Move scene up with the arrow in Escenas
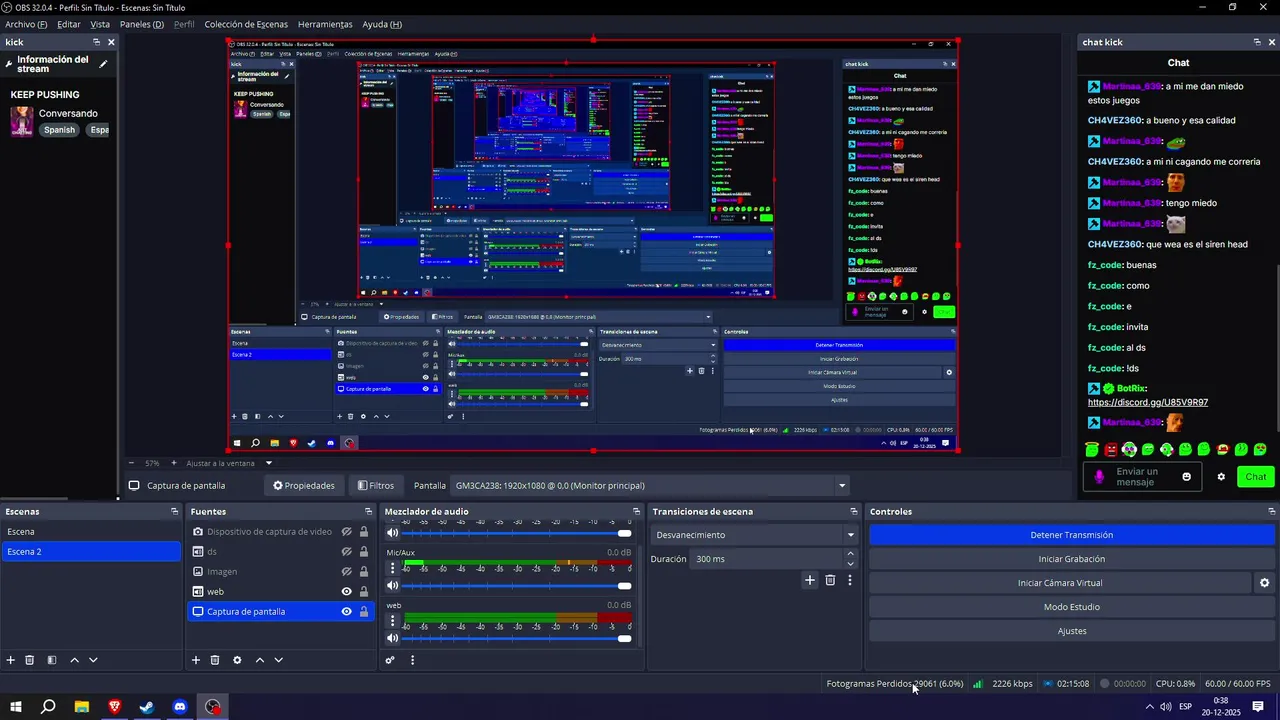Image resolution: width=1280 pixels, height=720 pixels. [74, 660]
